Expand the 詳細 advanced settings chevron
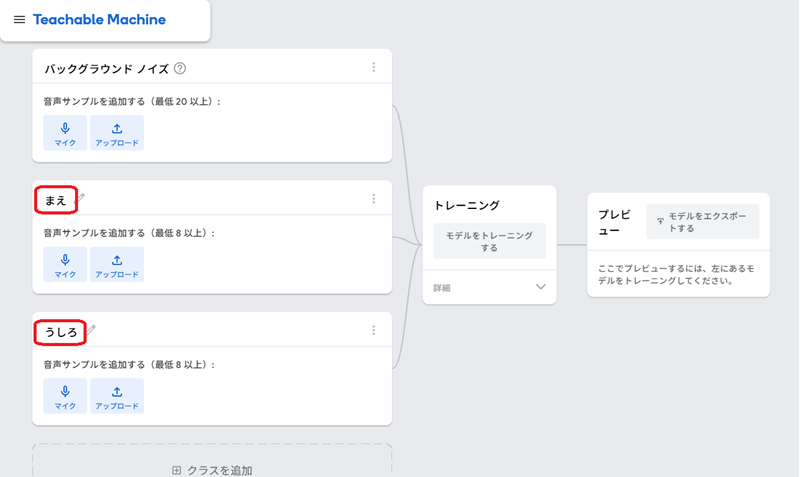The image size is (800, 477). [x=541, y=287]
